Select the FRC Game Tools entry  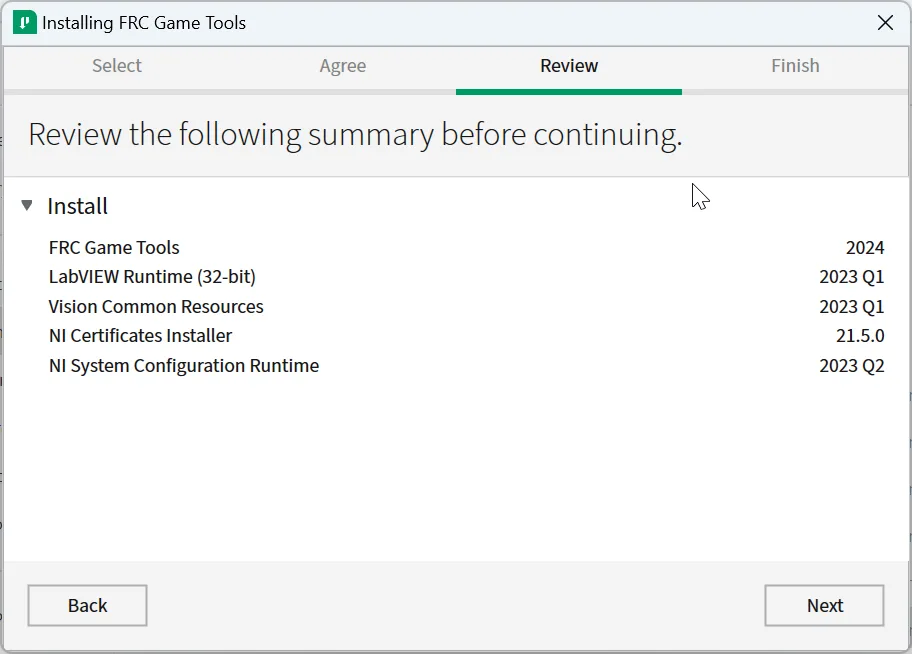pos(114,248)
